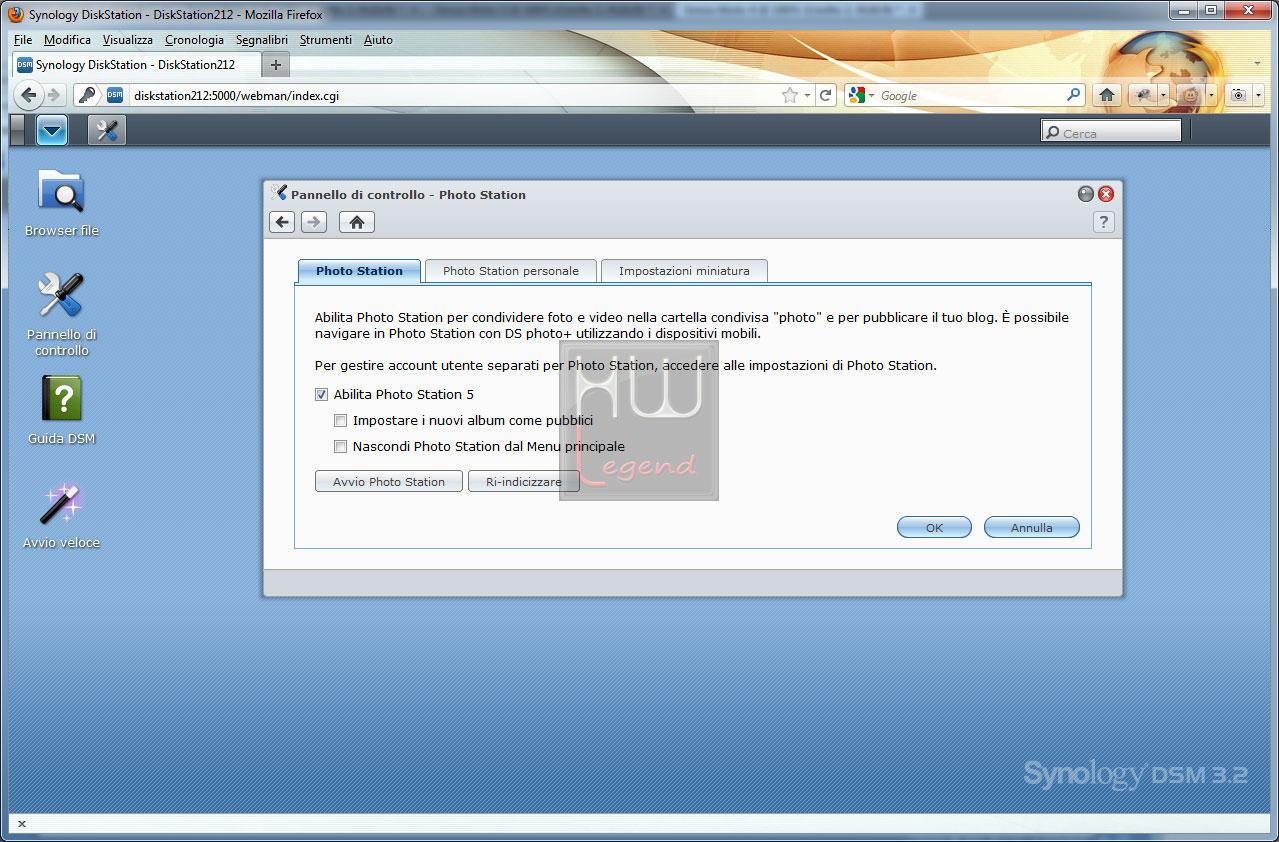Go back in the Pannello di controllo window
This screenshot has width=1279, height=842.
(x=282, y=222)
